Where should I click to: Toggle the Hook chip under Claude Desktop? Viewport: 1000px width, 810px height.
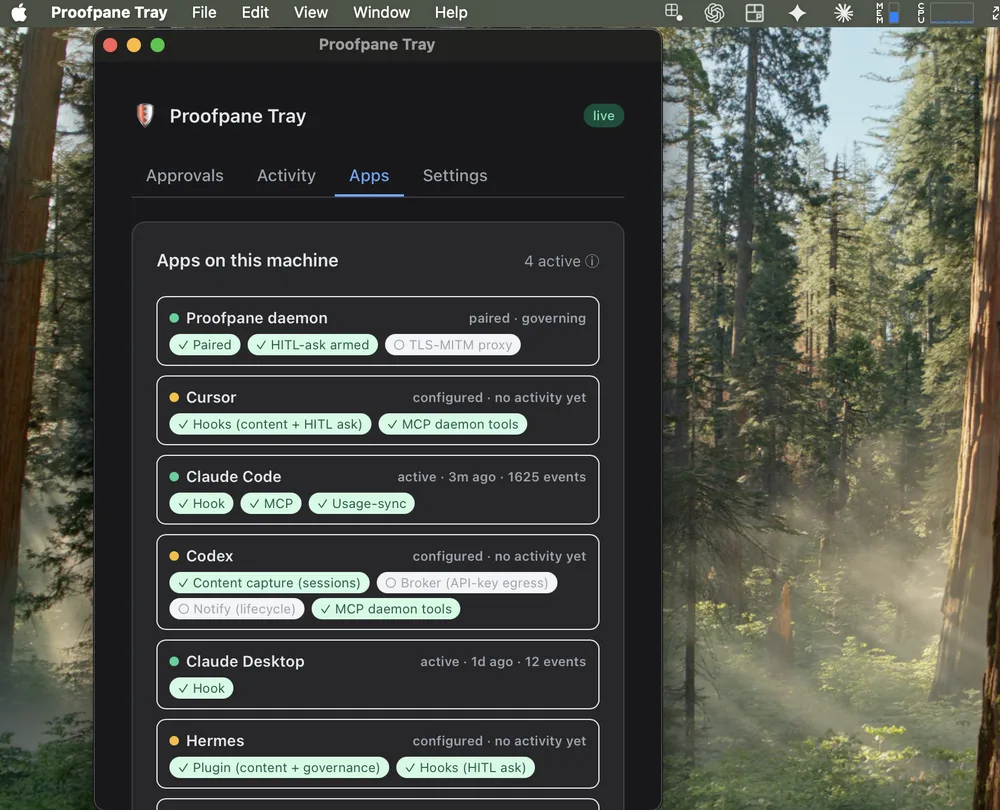[202, 688]
